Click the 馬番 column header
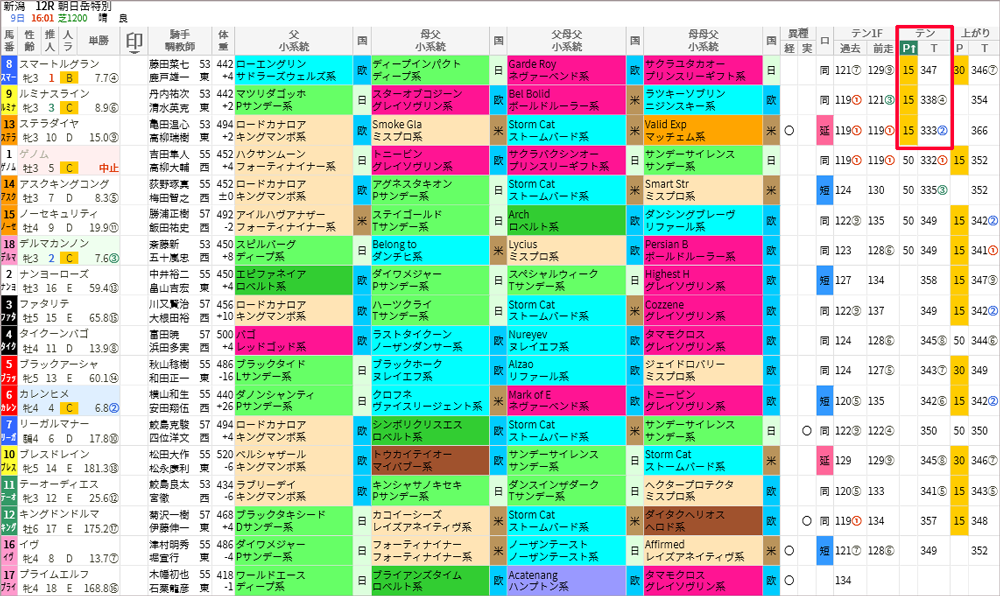 [x=9, y=41]
